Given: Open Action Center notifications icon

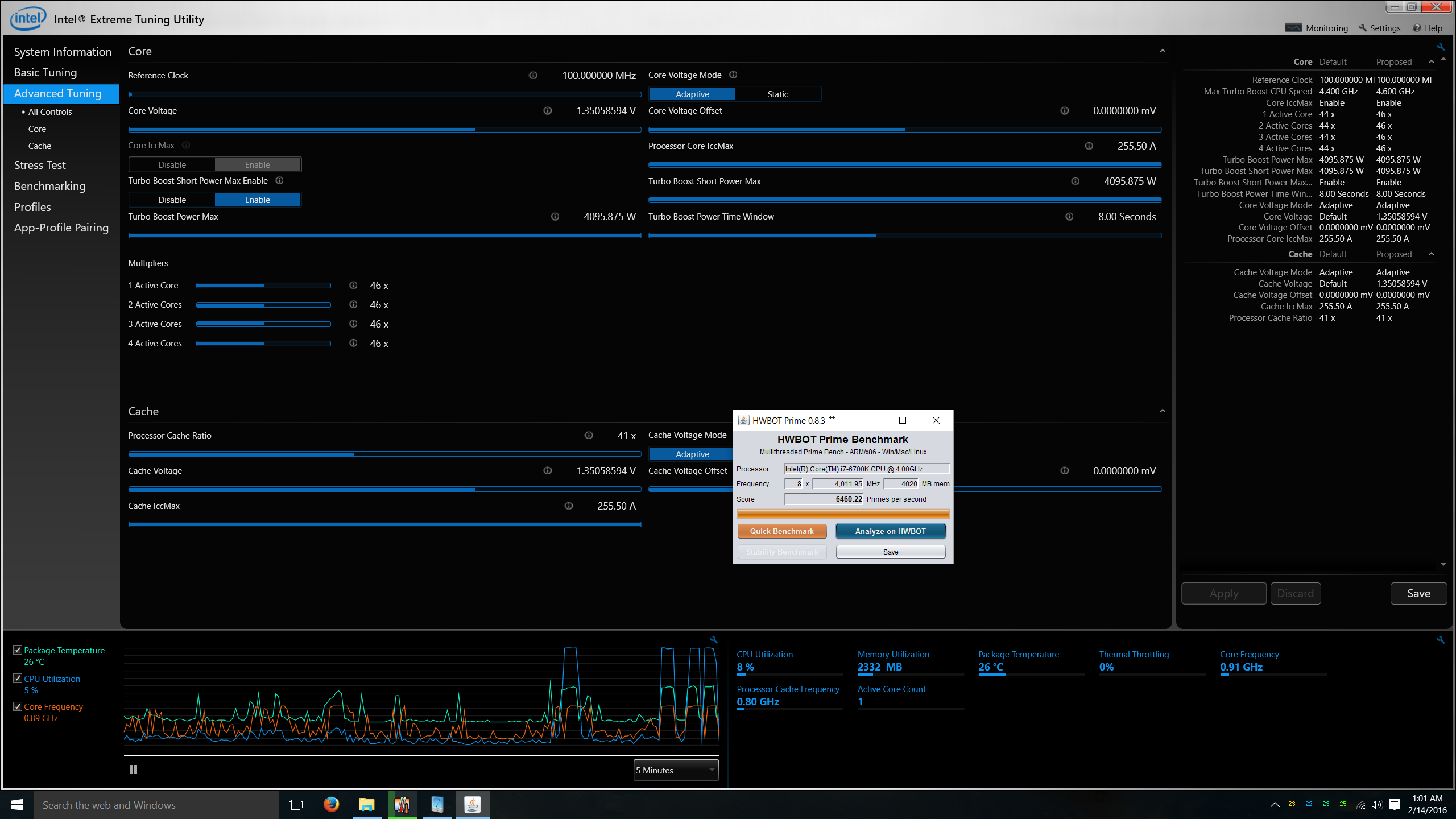Looking at the screenshot, I should tap(1394, 804).
